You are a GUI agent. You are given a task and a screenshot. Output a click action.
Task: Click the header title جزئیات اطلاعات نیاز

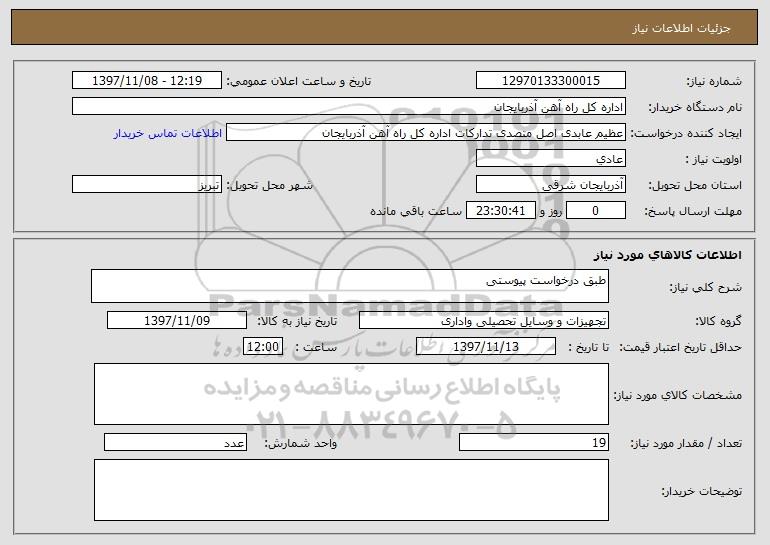pos(681,28)
